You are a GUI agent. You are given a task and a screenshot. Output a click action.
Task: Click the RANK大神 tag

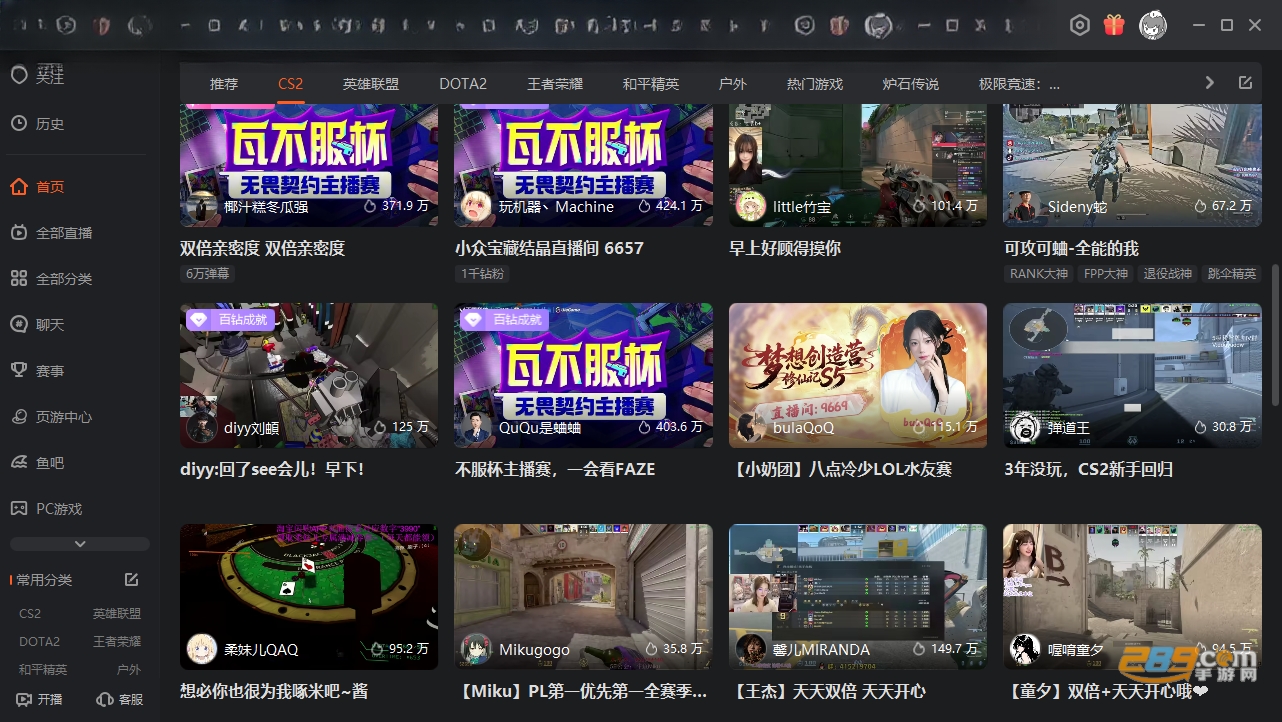(1038, 273)
